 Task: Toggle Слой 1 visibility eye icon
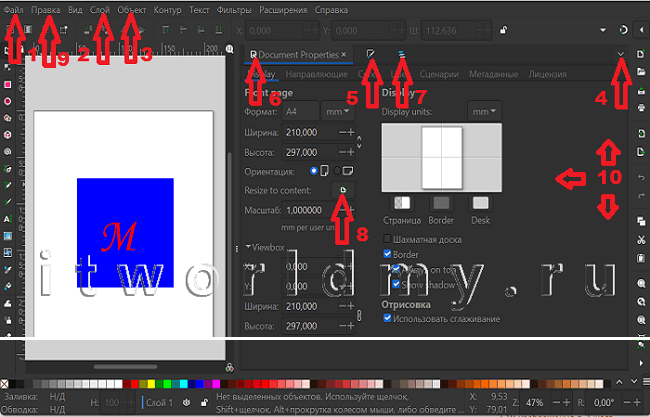click(187, 402)
